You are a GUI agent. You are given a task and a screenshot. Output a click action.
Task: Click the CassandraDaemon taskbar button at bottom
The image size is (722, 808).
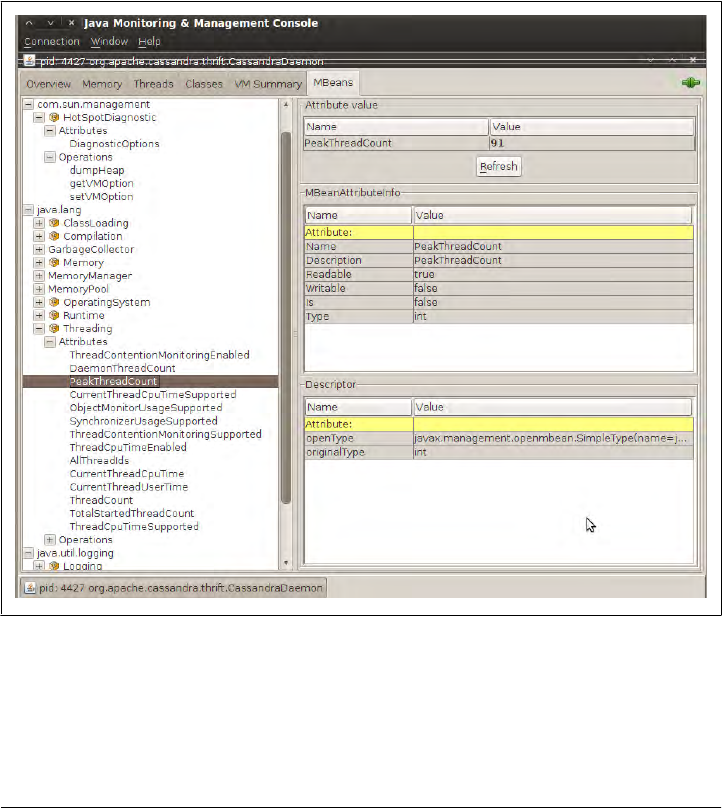click(174, 588)
